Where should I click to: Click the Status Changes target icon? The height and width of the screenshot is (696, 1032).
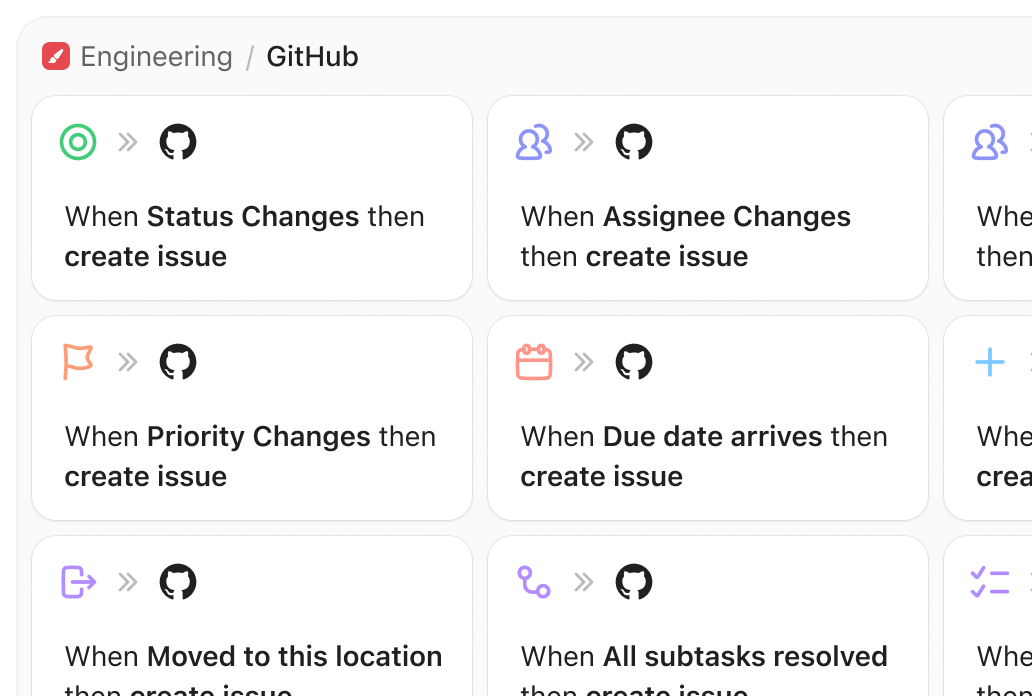(80, 142)
